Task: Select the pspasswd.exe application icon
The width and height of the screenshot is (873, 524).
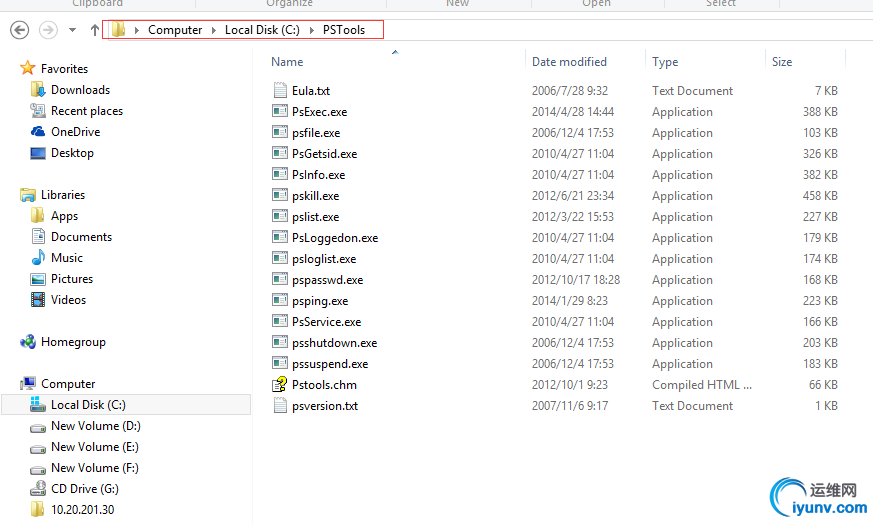Action: tap(280, 279)
